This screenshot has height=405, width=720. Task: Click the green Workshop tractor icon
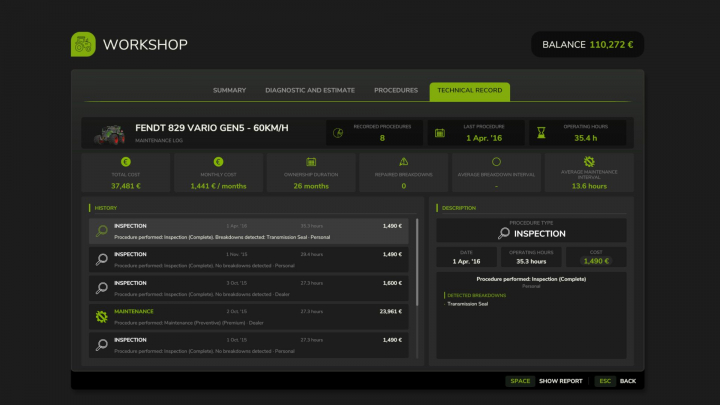tap(83, 45)
